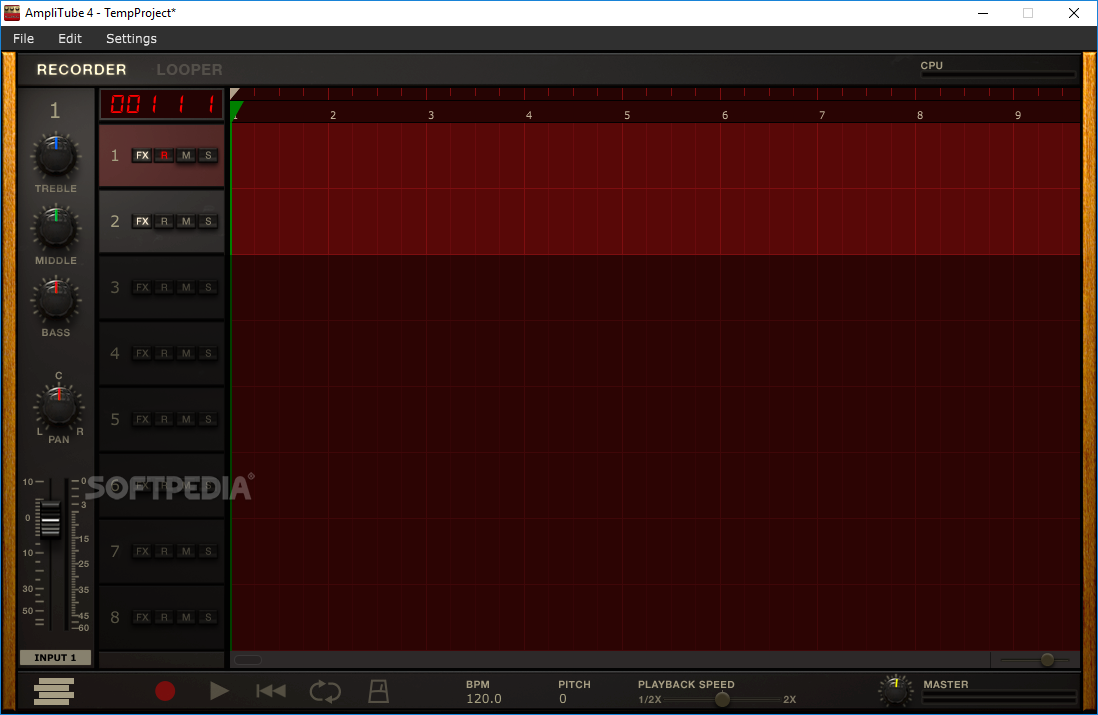Image resolution: width=1098 pixels, height=715 pixels.
Task: Solo track 2 with S button
Action: click(x=208, y=221)
